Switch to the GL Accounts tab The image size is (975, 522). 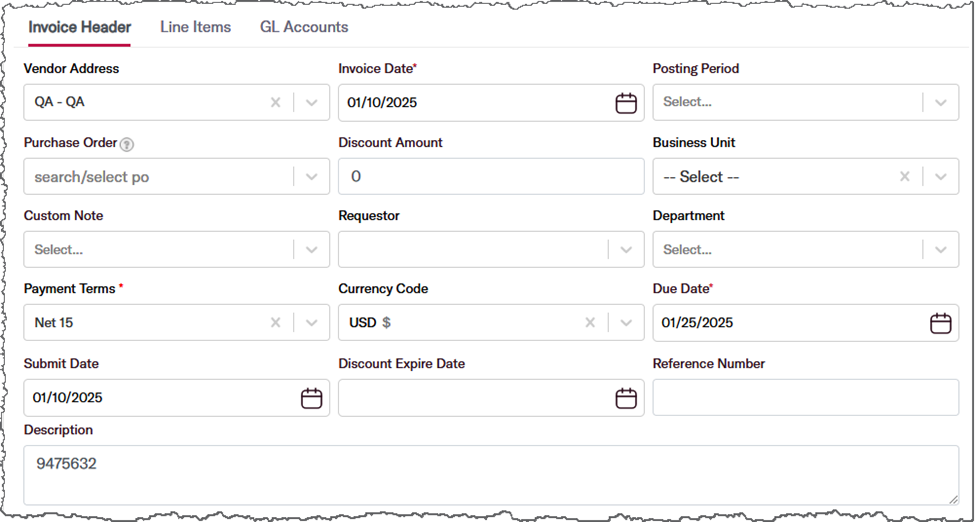[x=304, y=27]
